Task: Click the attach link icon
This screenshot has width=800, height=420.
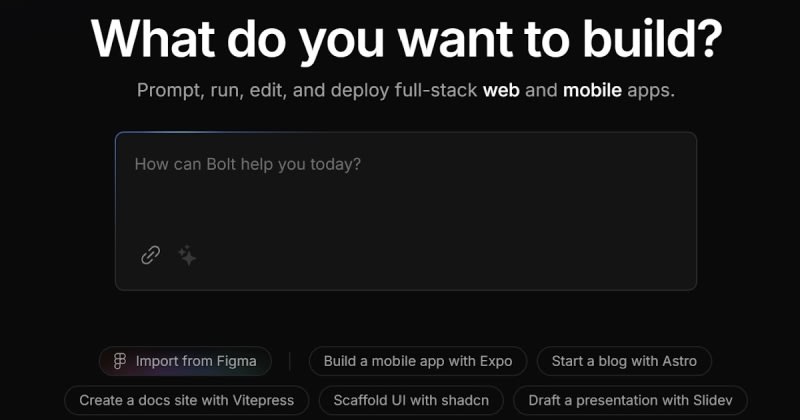Action: click(x=150, y=255)
